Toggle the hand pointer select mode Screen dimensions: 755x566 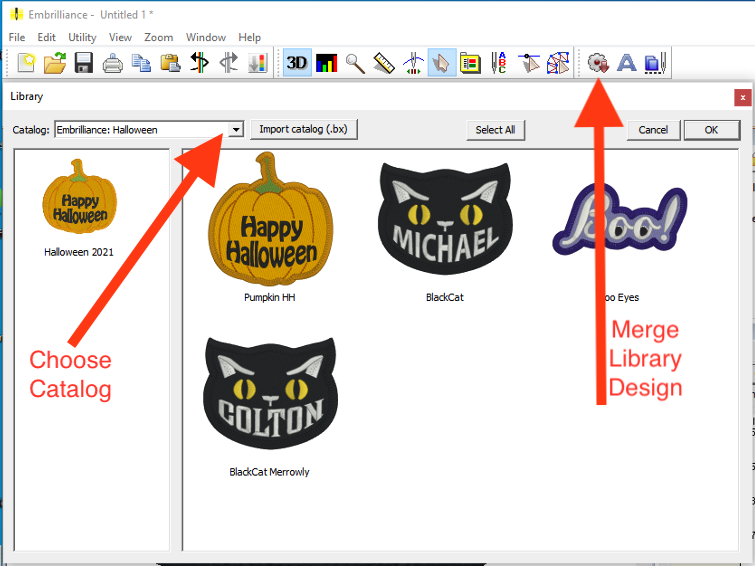441,63
